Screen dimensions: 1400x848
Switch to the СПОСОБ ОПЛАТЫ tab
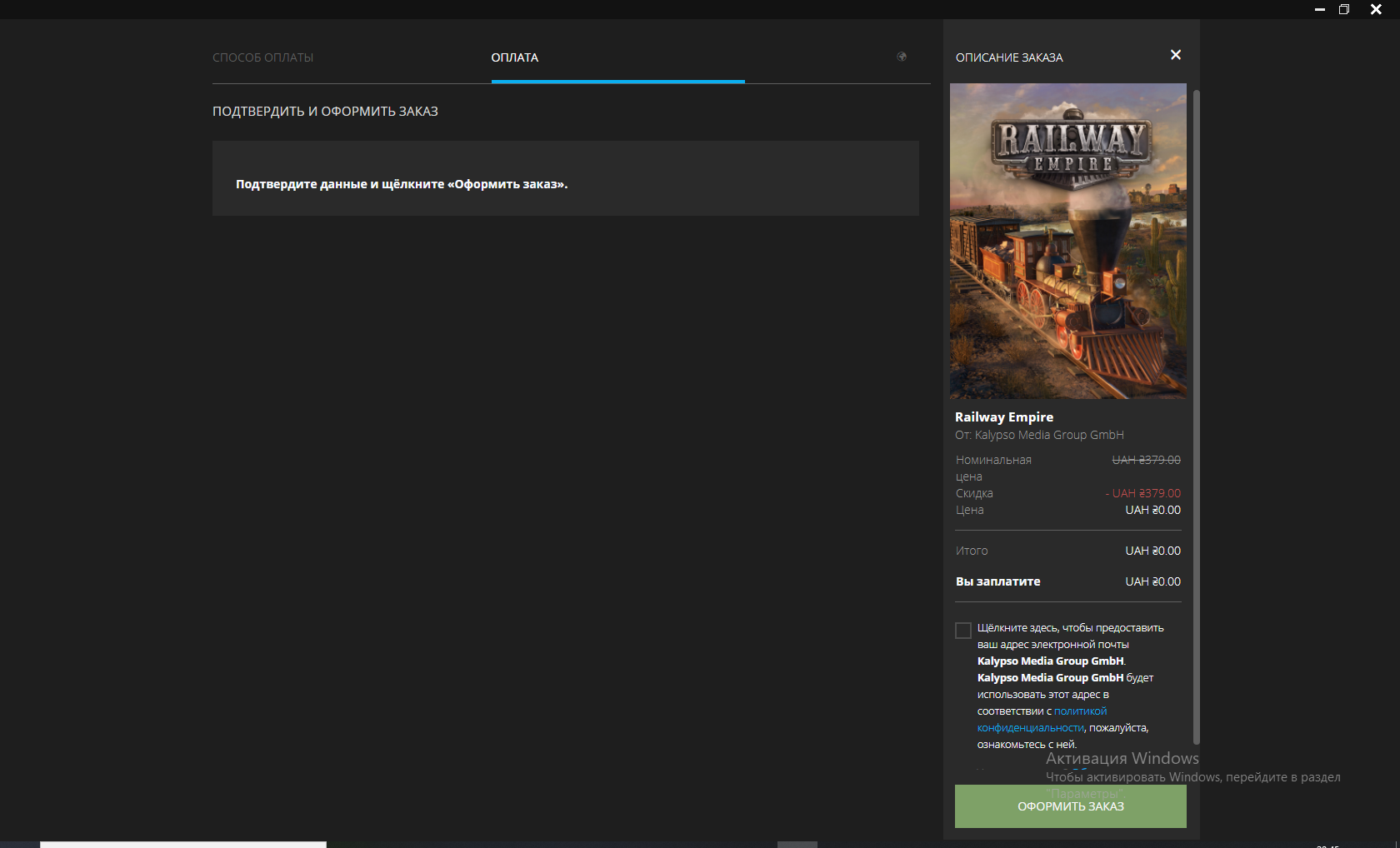[x=263, y=57]
